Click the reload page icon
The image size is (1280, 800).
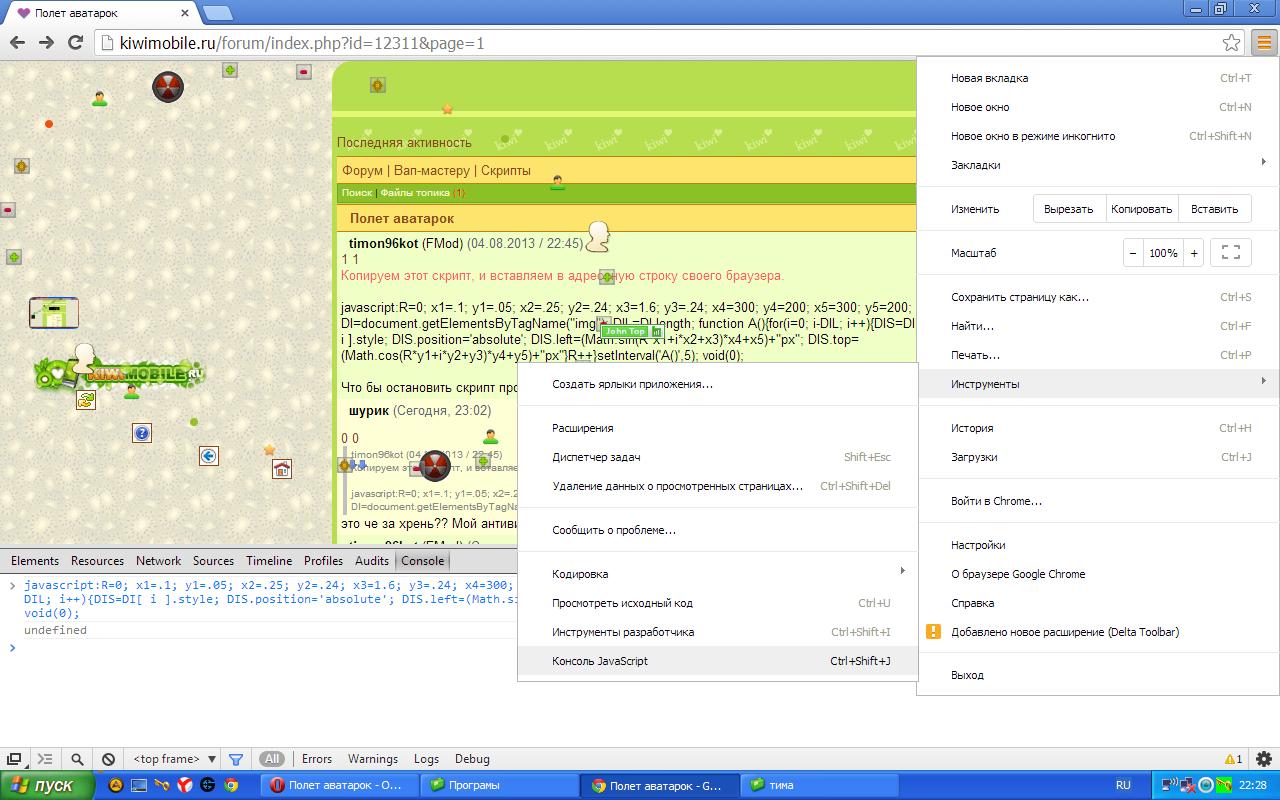(75, 42)
